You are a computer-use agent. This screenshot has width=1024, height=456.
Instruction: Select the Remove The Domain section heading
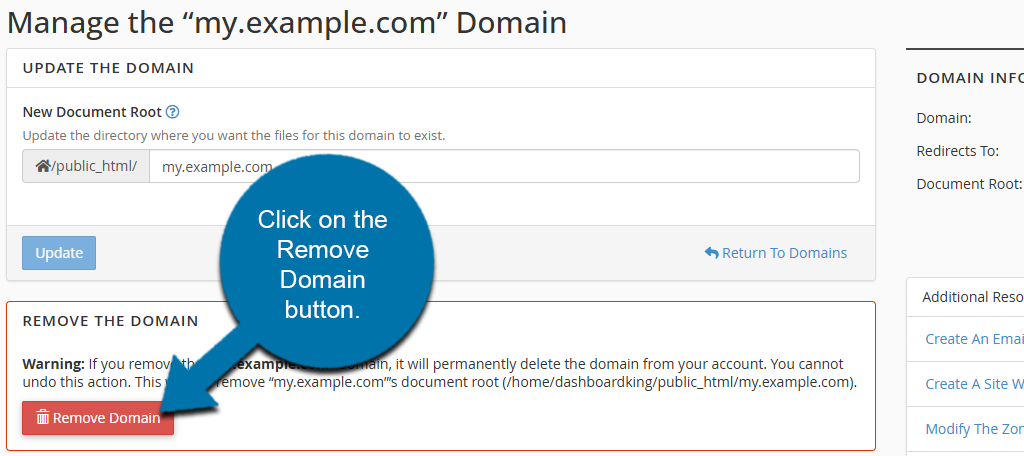[x=110, y=321]
